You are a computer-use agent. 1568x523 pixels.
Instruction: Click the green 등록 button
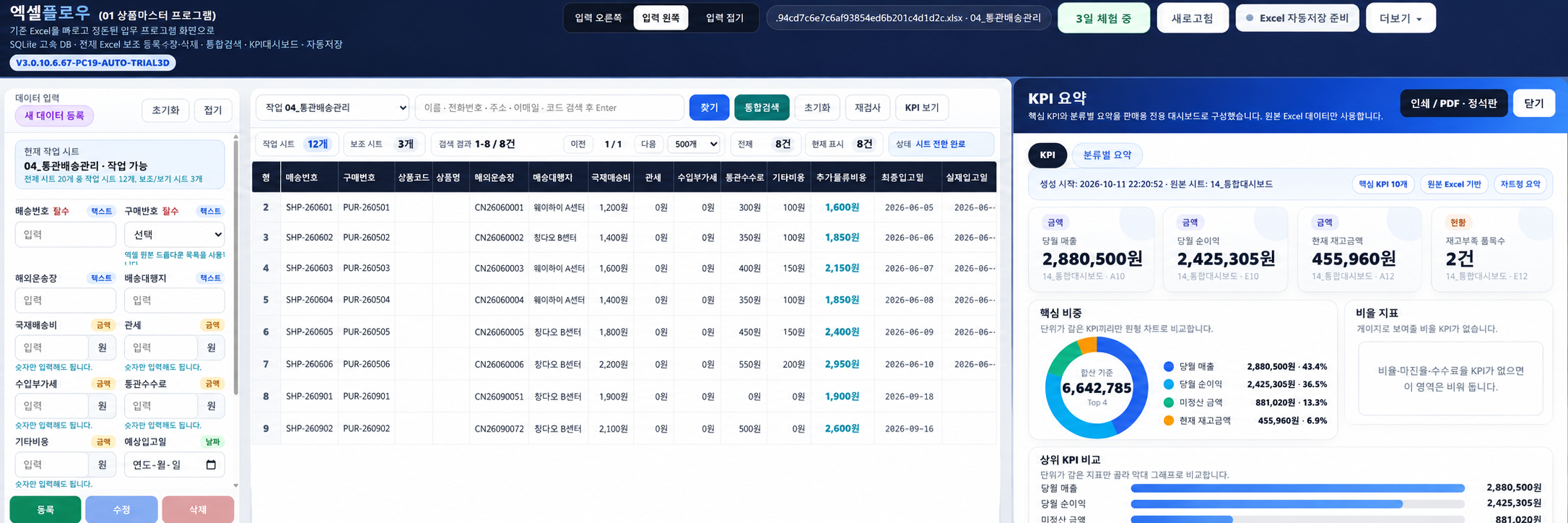tap(45, 509)
